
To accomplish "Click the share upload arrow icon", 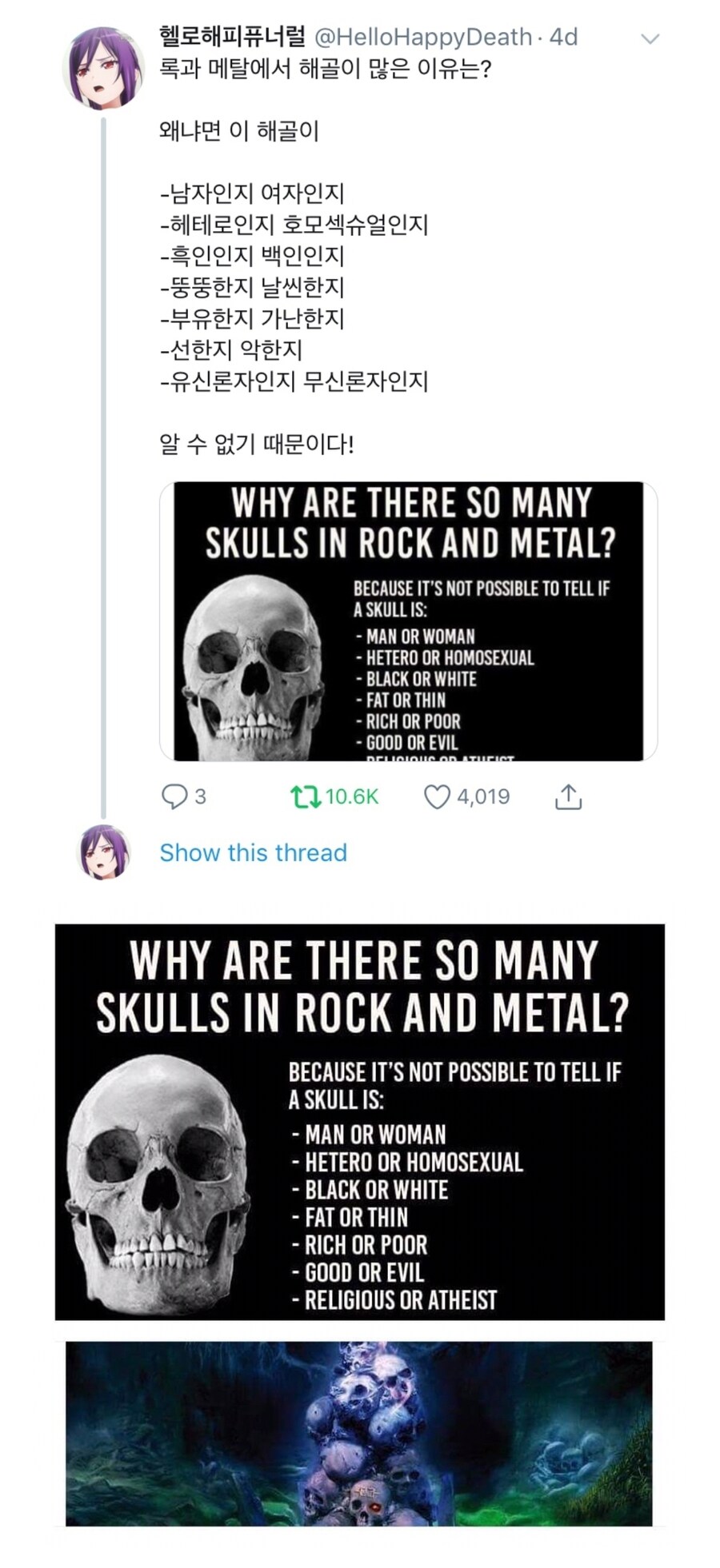I will pos(568,796).
